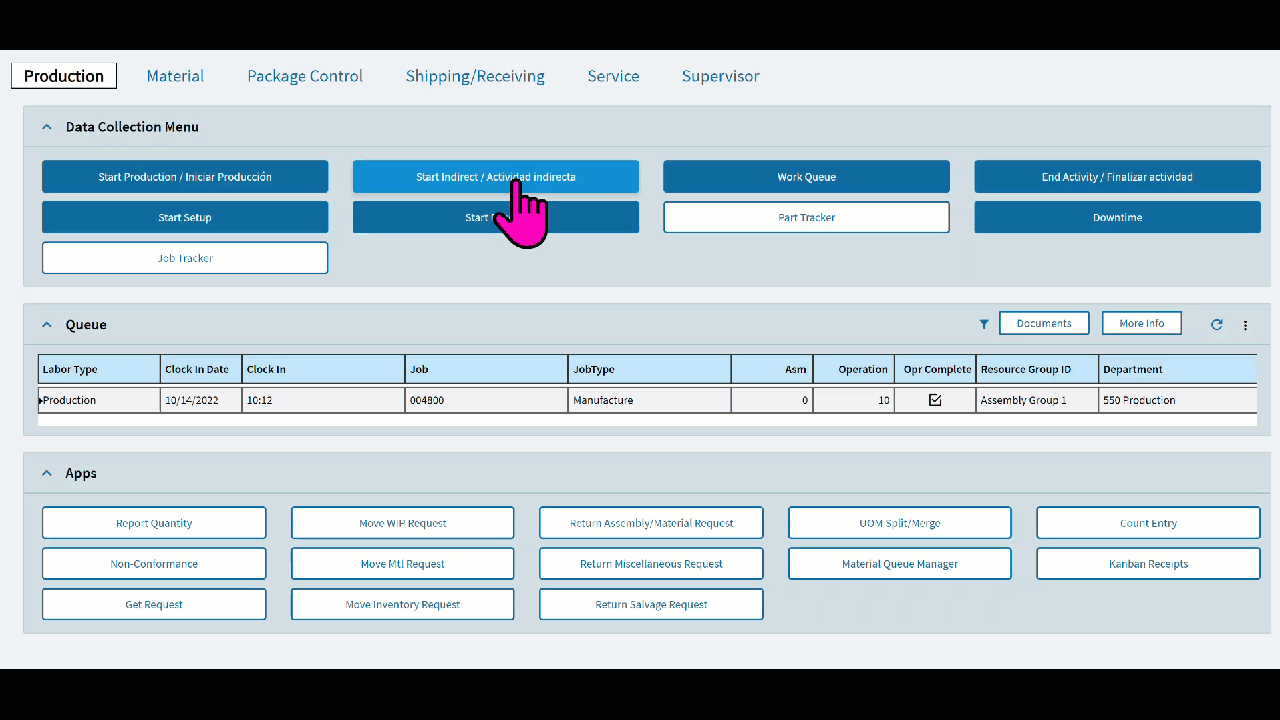This screenshot has height=720, width=1280.
Task: View Documents for the Queue
Action: coord(1044,323)
